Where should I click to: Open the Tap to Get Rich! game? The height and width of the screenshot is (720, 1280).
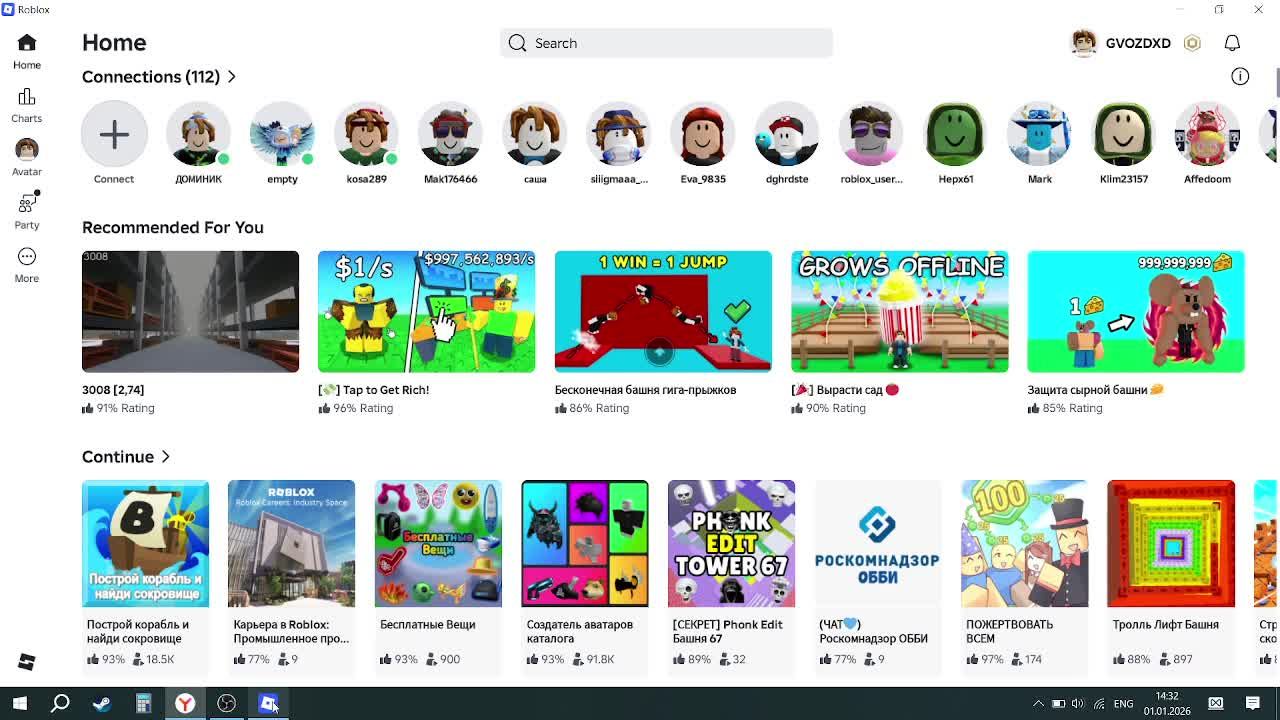(426, 311)
